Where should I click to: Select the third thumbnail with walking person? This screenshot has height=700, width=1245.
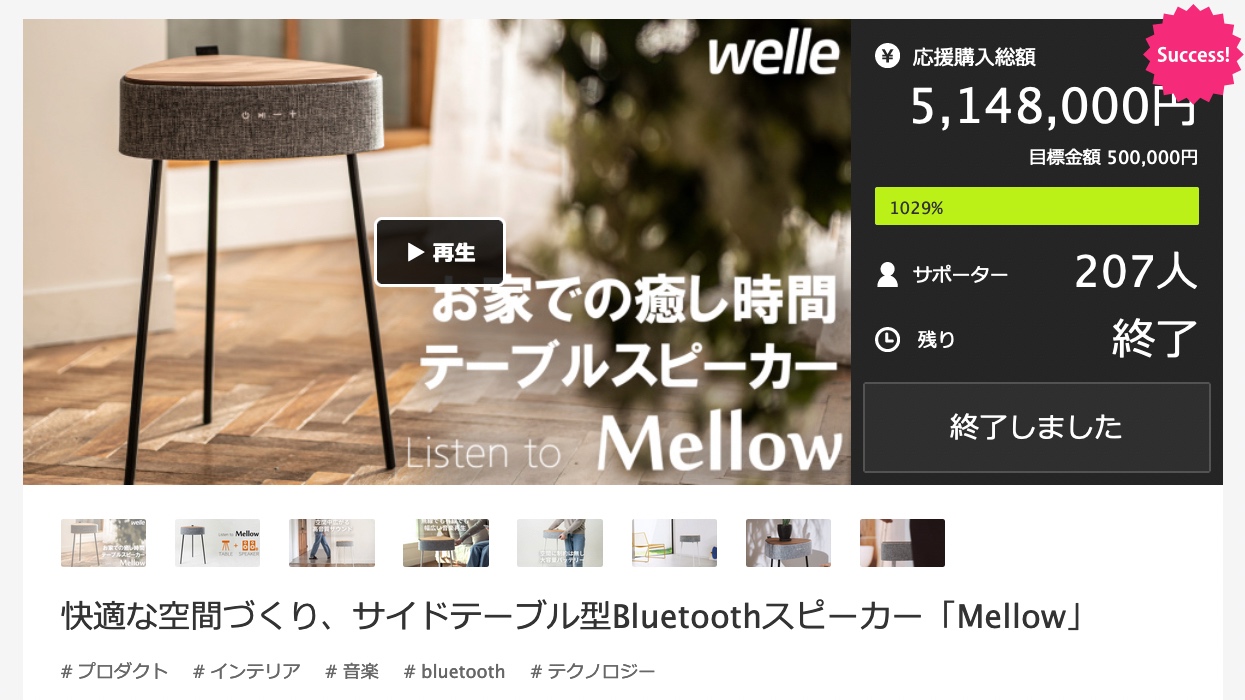[332, 543]
